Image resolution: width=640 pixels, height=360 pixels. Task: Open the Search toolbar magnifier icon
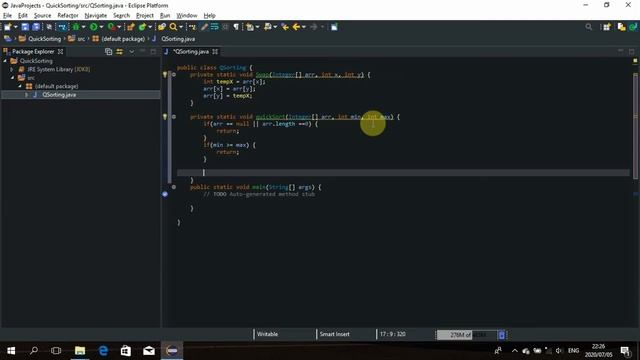173,27
